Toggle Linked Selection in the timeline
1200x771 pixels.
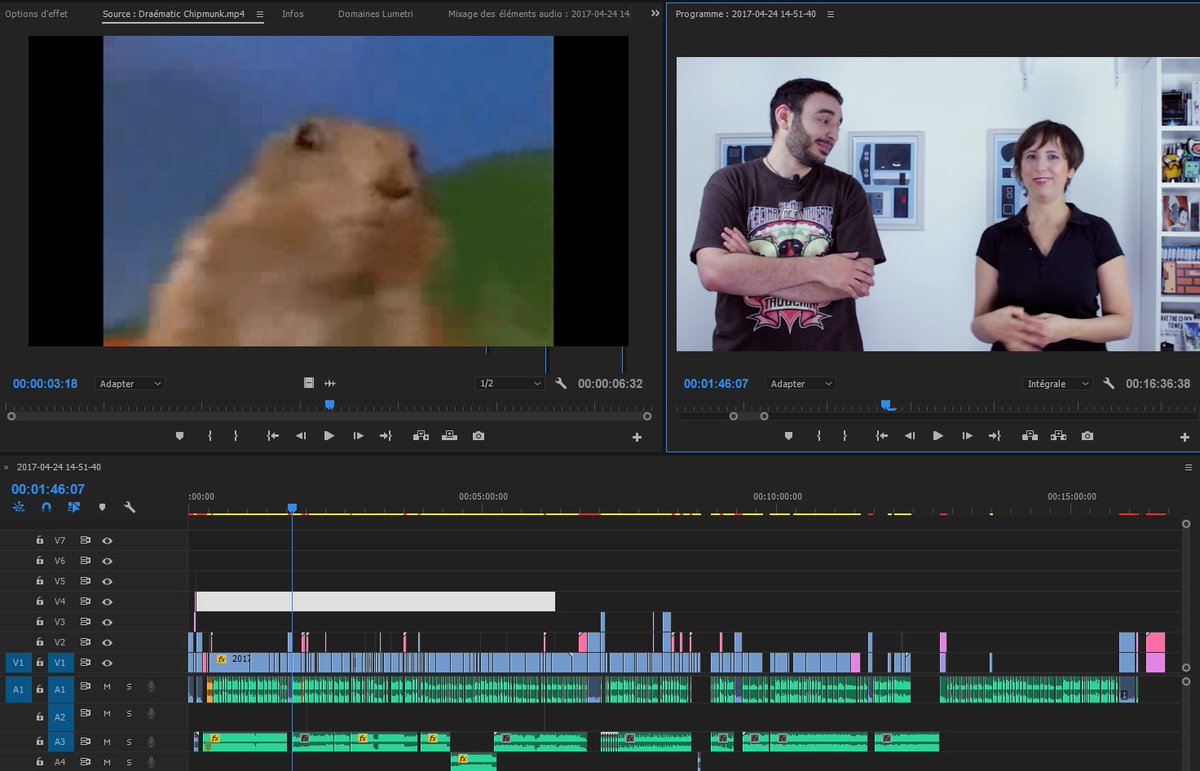coord(74,507)
